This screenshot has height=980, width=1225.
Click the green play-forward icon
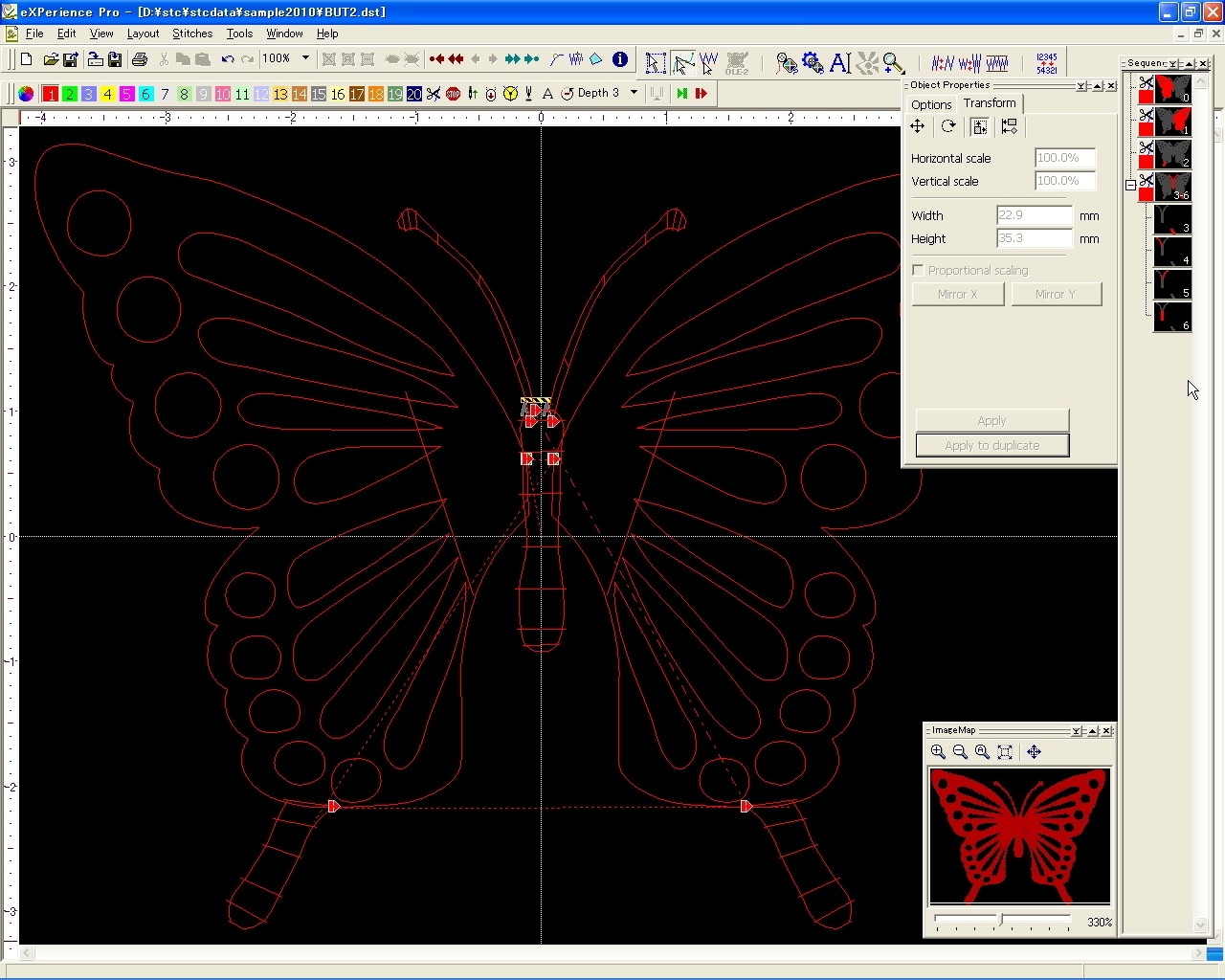click(x=681, y=94)
